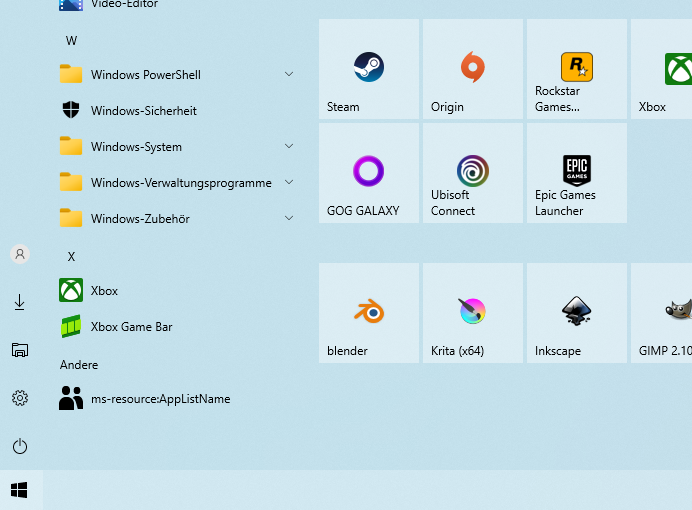692x510 pixels.
Task: Click the Xbox Game Bar icon
Action: [x=71, y=326]
